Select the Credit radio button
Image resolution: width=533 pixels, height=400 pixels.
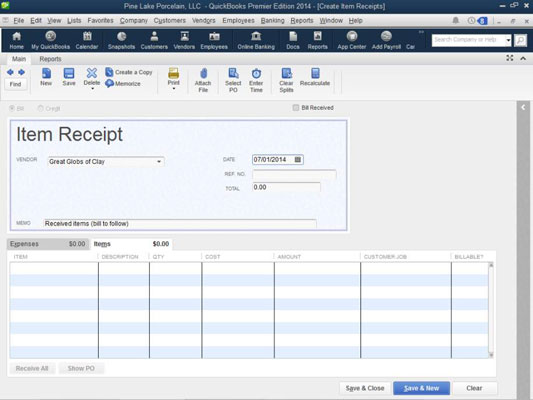tap(40, 108)
